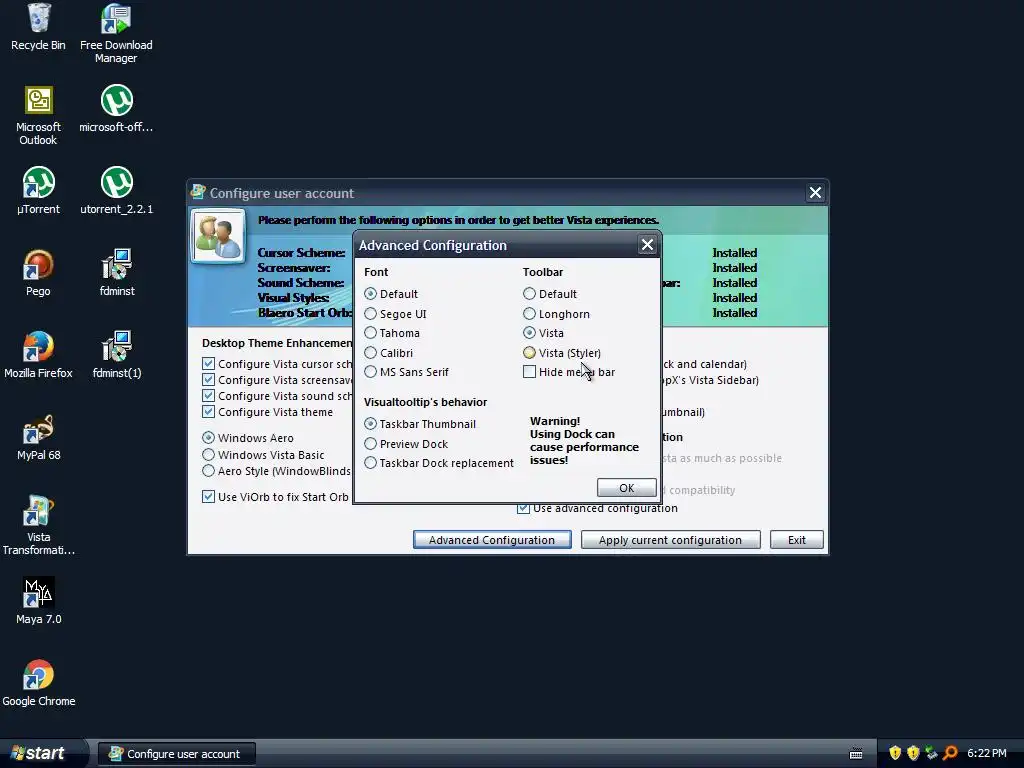This screenshot has width=1024, height=768.
Task: Click the Visualtooltip's behavior heading
Action: [x=425, y=402]
